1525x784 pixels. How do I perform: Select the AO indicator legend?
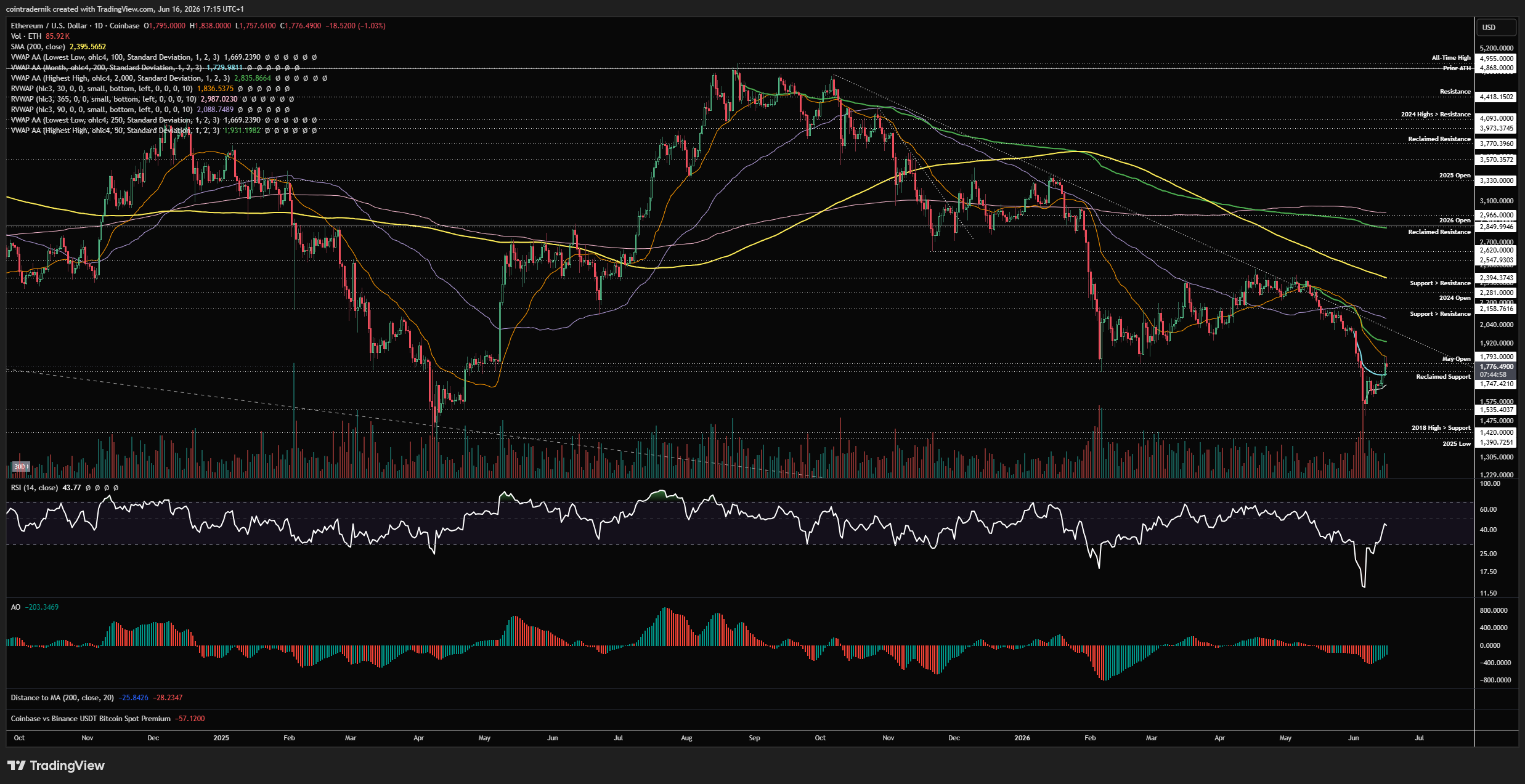pos(15,607)
